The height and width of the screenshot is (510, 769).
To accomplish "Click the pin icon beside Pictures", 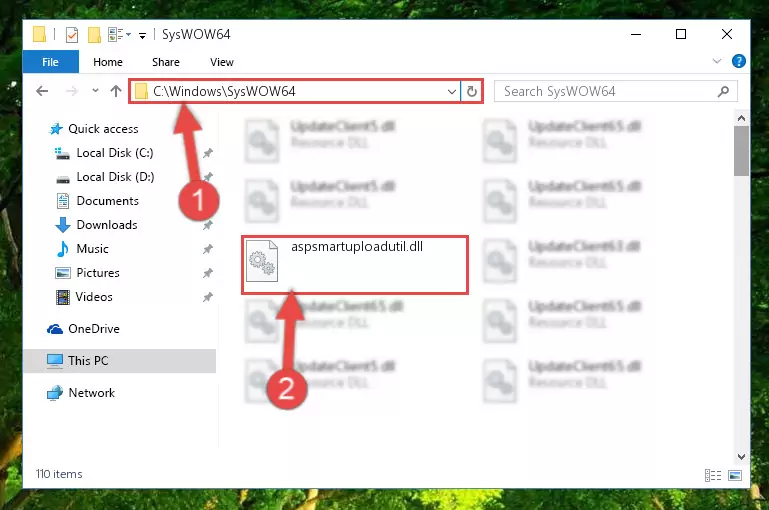I will pyautogui.click(x=208, y=273).
